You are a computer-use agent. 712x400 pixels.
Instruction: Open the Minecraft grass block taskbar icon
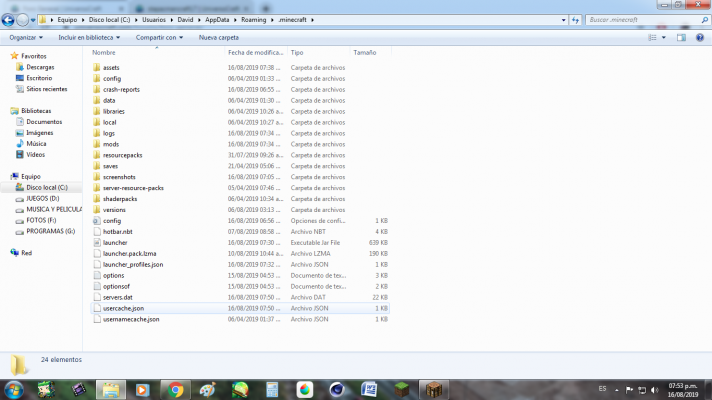point(401,390)
